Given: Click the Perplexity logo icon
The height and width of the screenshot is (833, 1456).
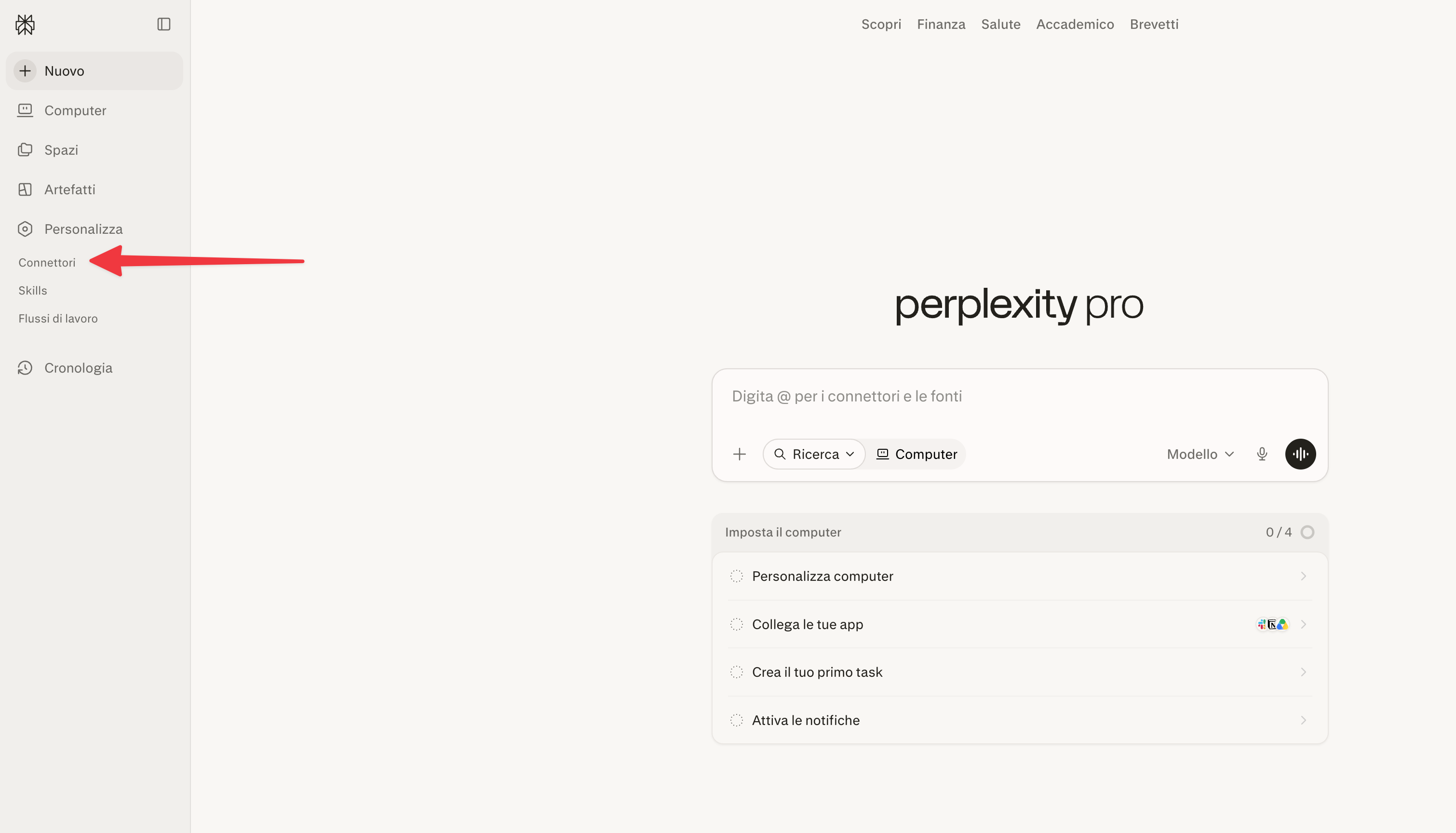Looking at the screenshot, I should (x=25, y=25).
